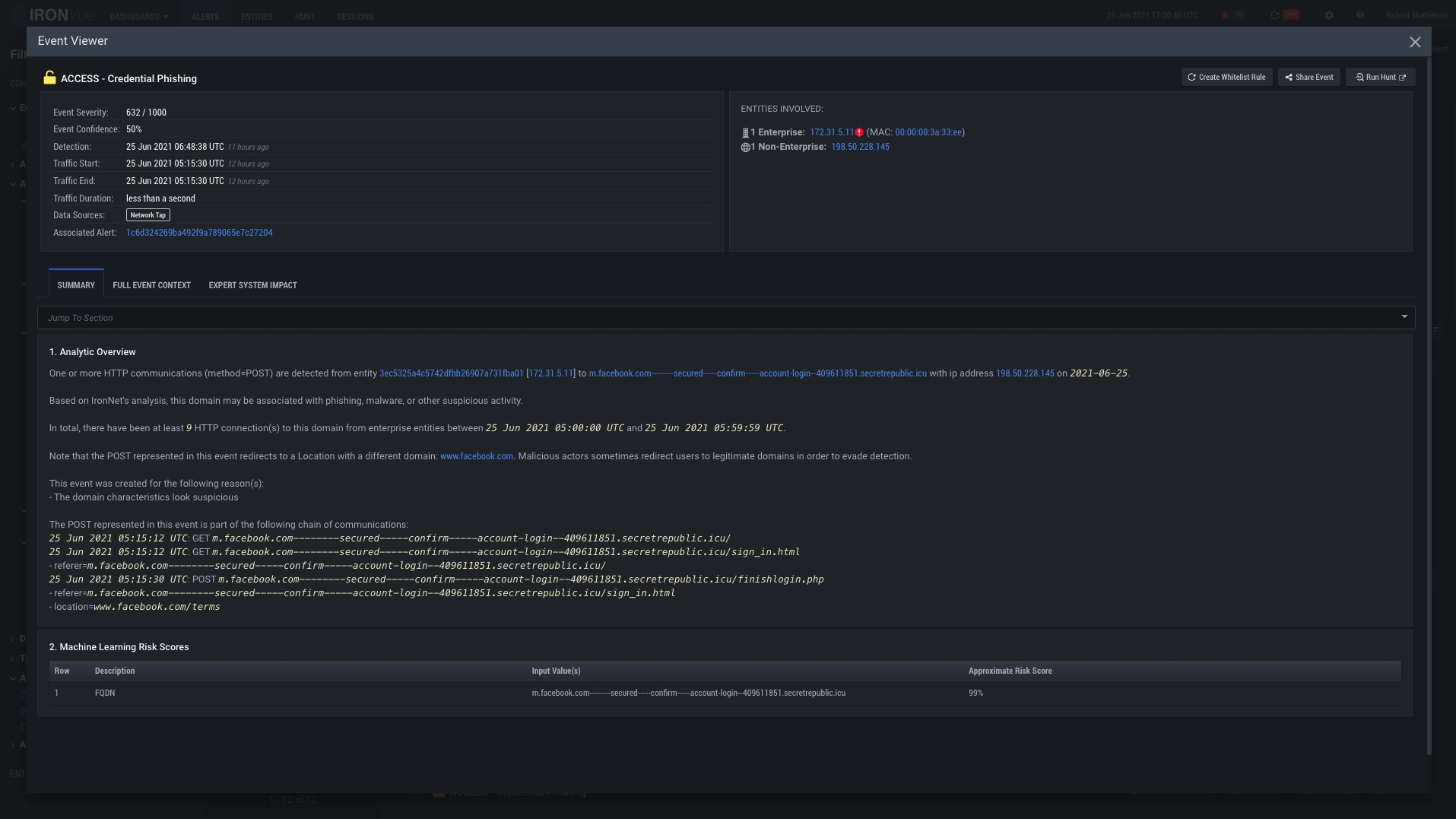Switch to the Full Event Context tab

point(151,284)
